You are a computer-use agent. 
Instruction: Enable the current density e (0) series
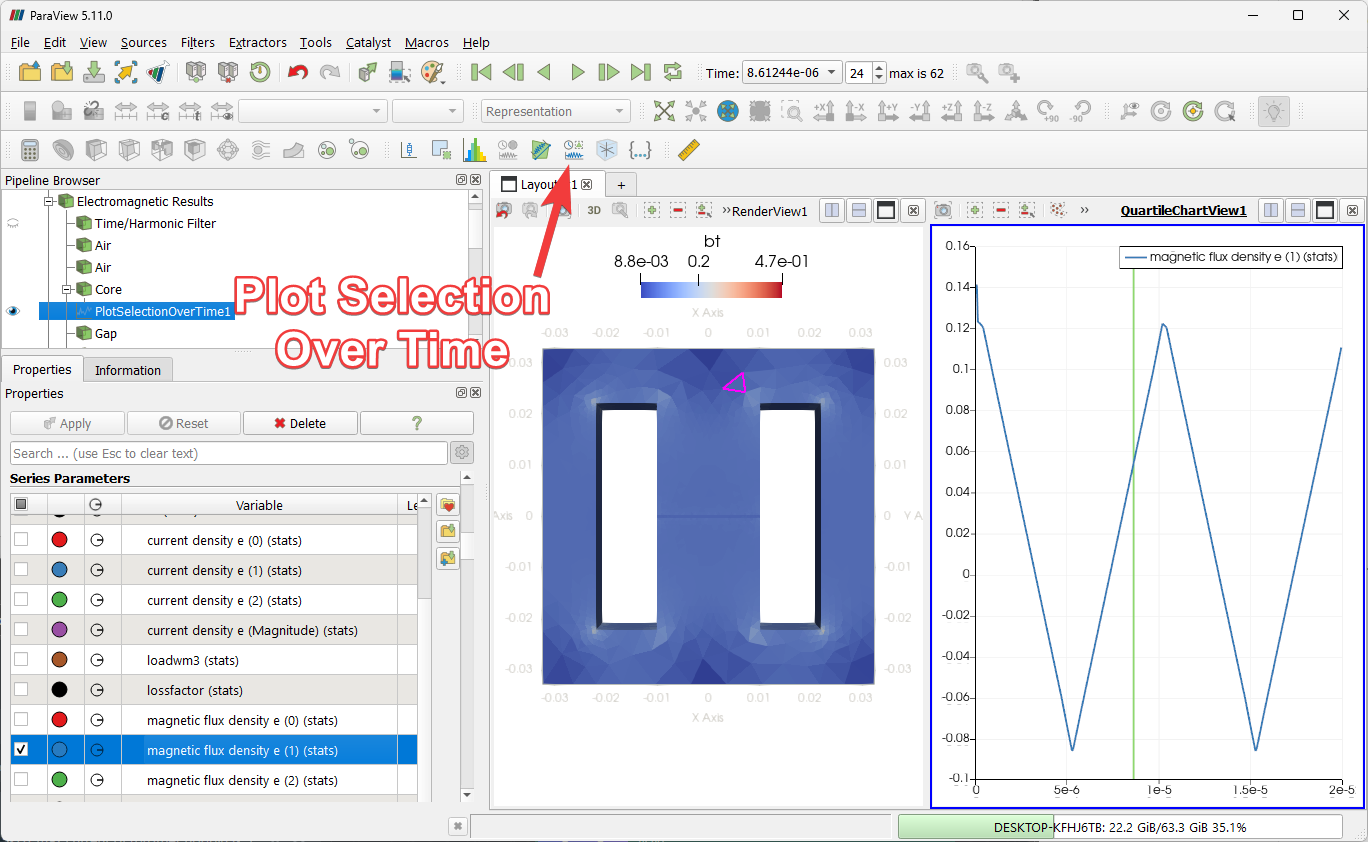pyautogui.click(x=21, y=540)
